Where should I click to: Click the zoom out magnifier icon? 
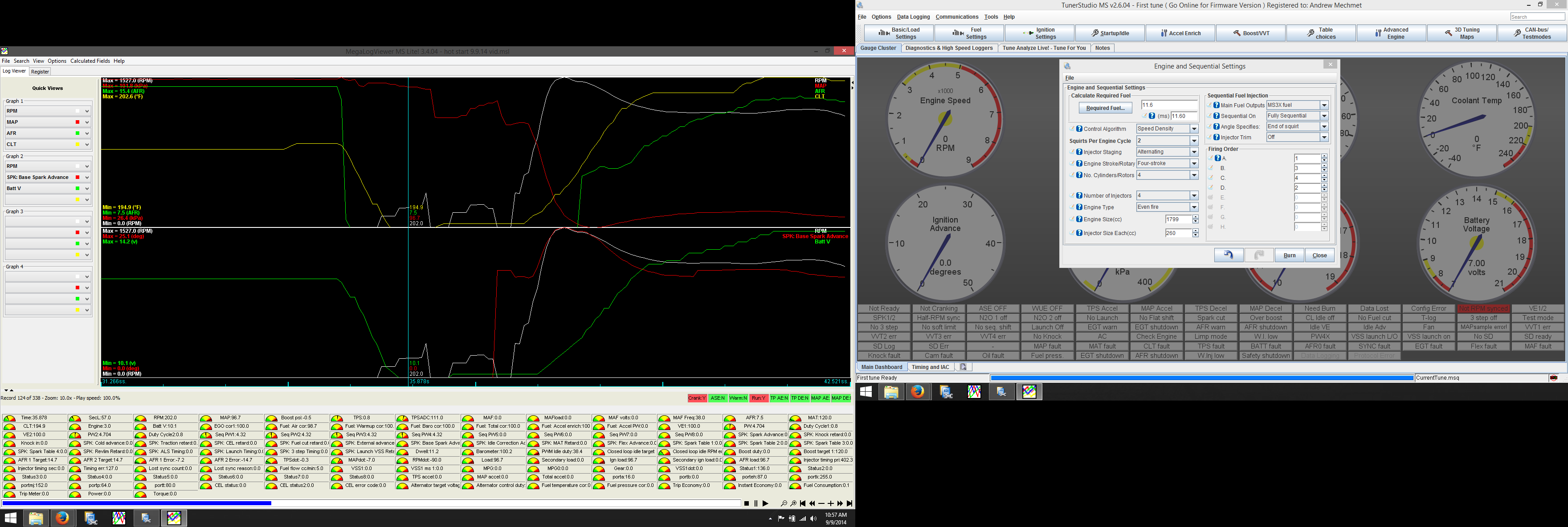point(784,504)
